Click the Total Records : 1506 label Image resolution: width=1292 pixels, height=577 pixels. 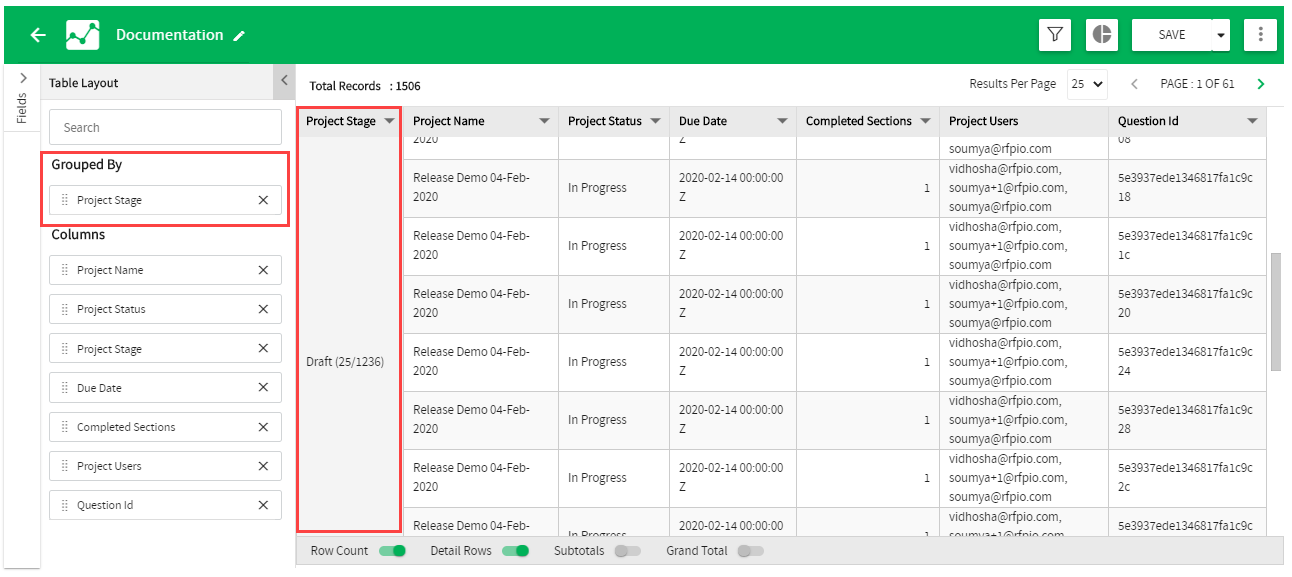pyautogui.click(x=365, y=86)
